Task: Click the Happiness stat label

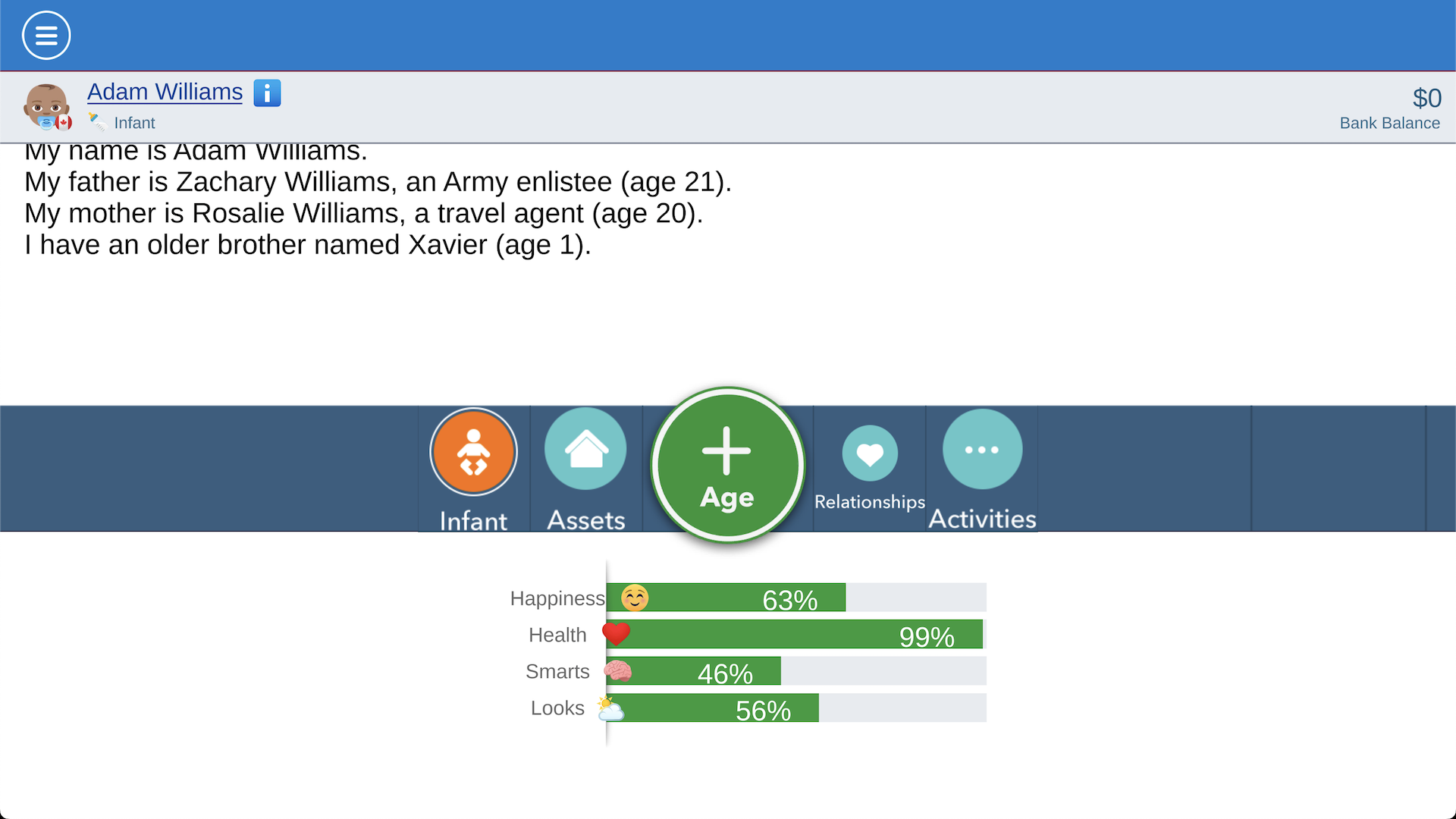Action: [x=557, y=598]
